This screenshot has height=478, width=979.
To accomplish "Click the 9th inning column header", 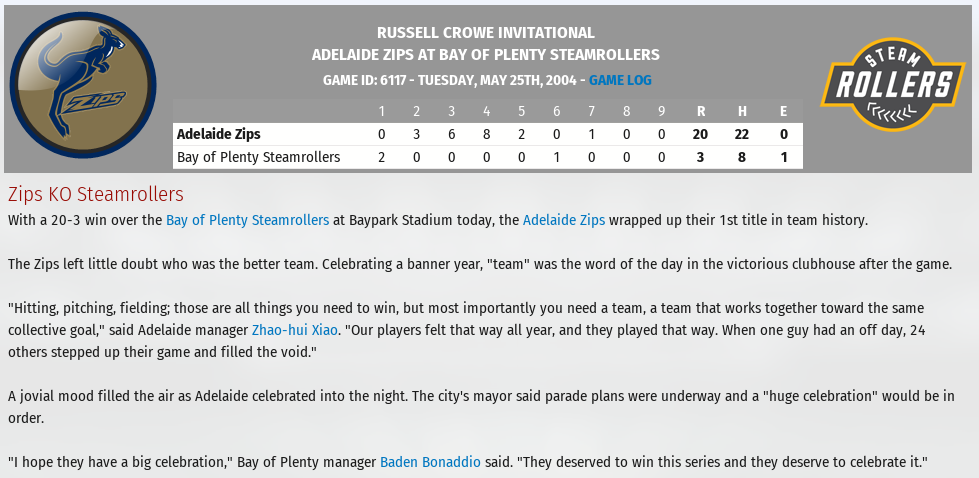I will coord(661,112).
